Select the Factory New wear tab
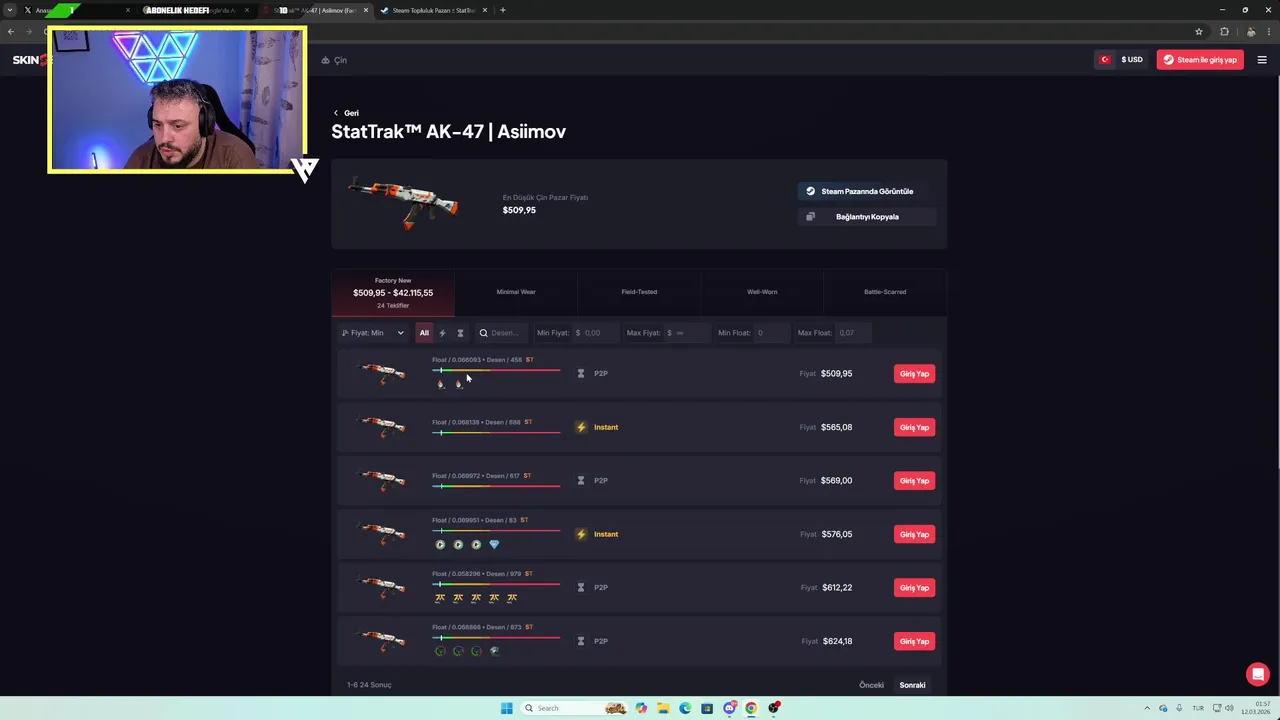The image size is (1280, 720). pyautogui.click(x=393, y=293)
